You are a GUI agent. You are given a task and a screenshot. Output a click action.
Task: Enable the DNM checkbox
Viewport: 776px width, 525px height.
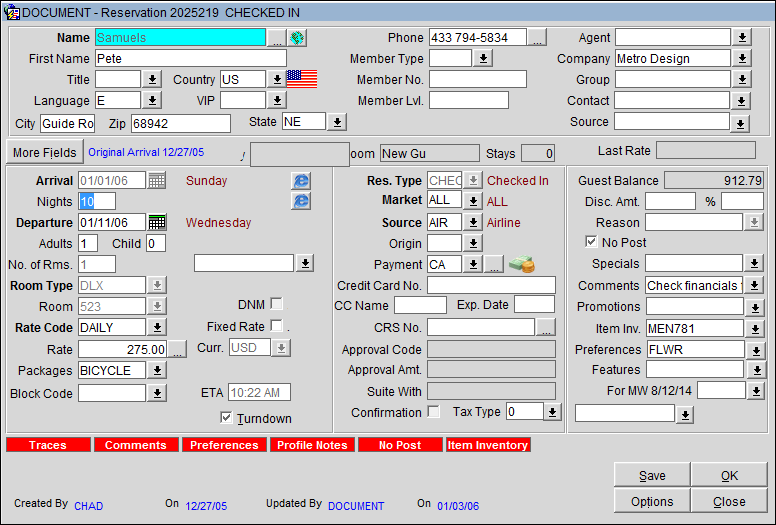pyautogui.click(x=276, y=304)
